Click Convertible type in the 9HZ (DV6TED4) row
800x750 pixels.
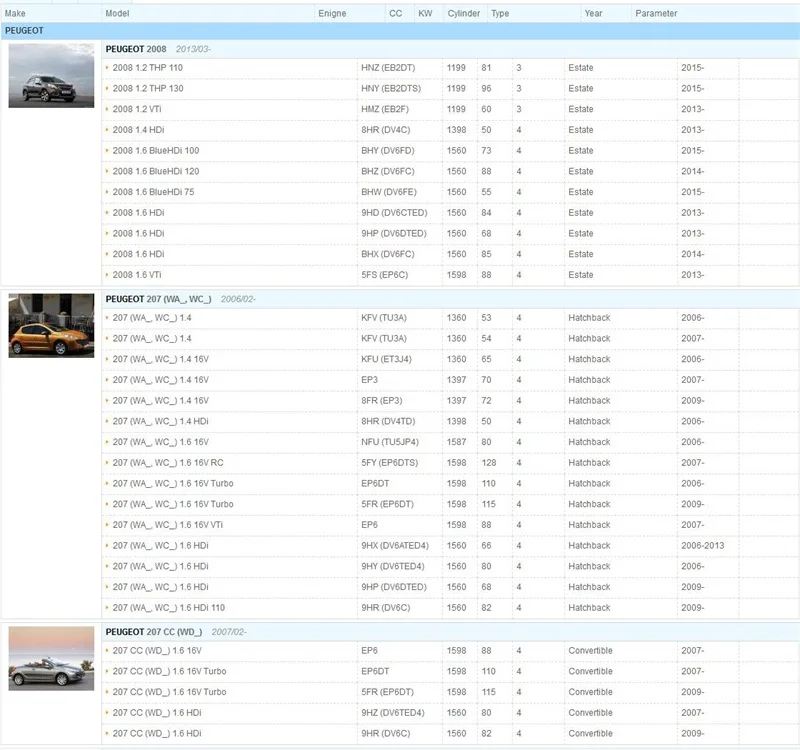(x=590, y=713)
